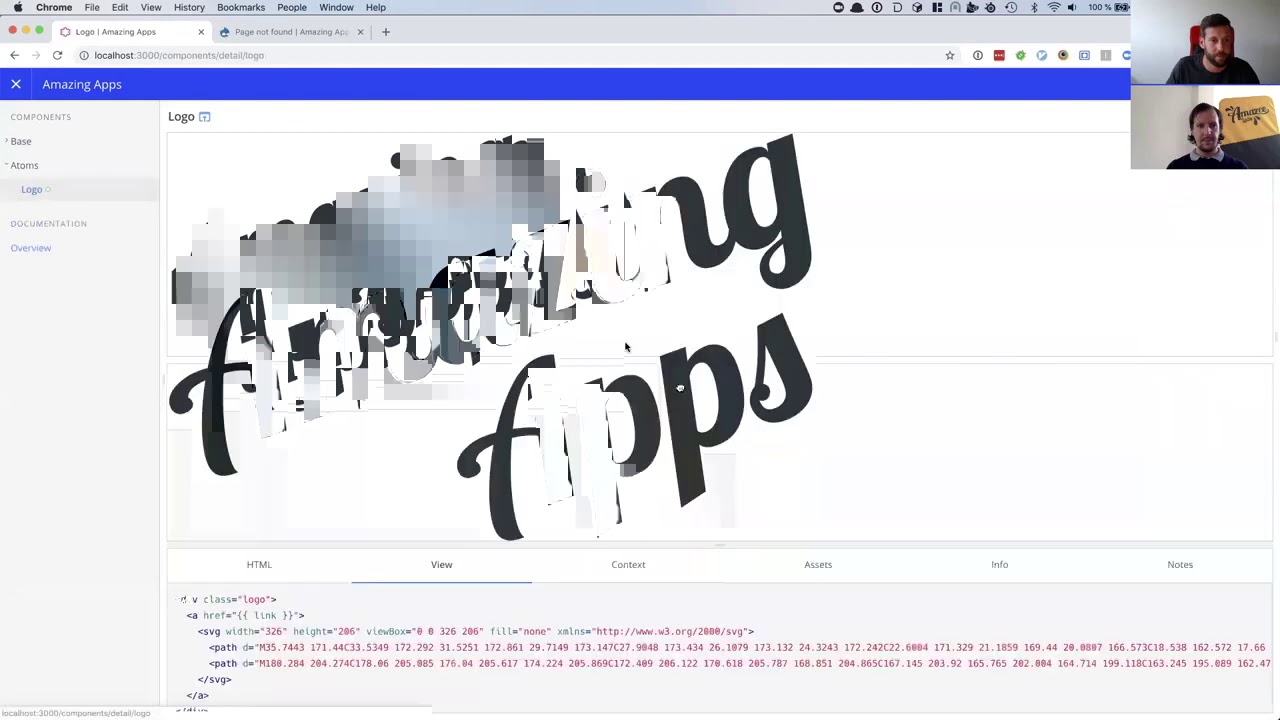Open the History menu
The height and width of the screenshot is (720, 1280).
189,7
